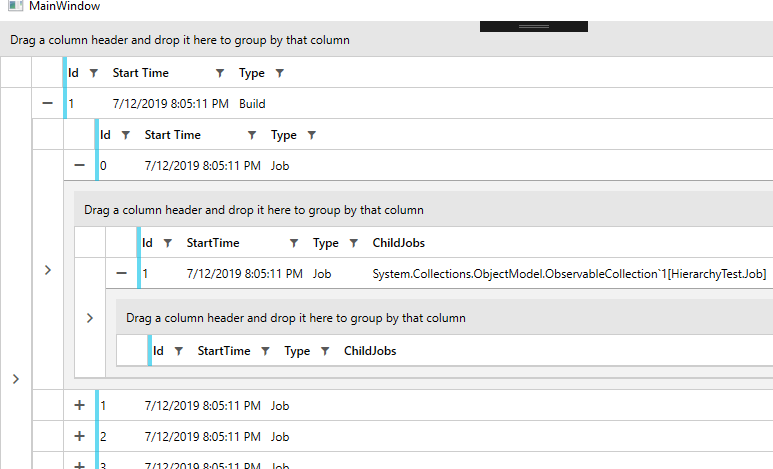Sort by the ChildJobs column header
Screen dimensions: 773x469
(x=400, y=243)
